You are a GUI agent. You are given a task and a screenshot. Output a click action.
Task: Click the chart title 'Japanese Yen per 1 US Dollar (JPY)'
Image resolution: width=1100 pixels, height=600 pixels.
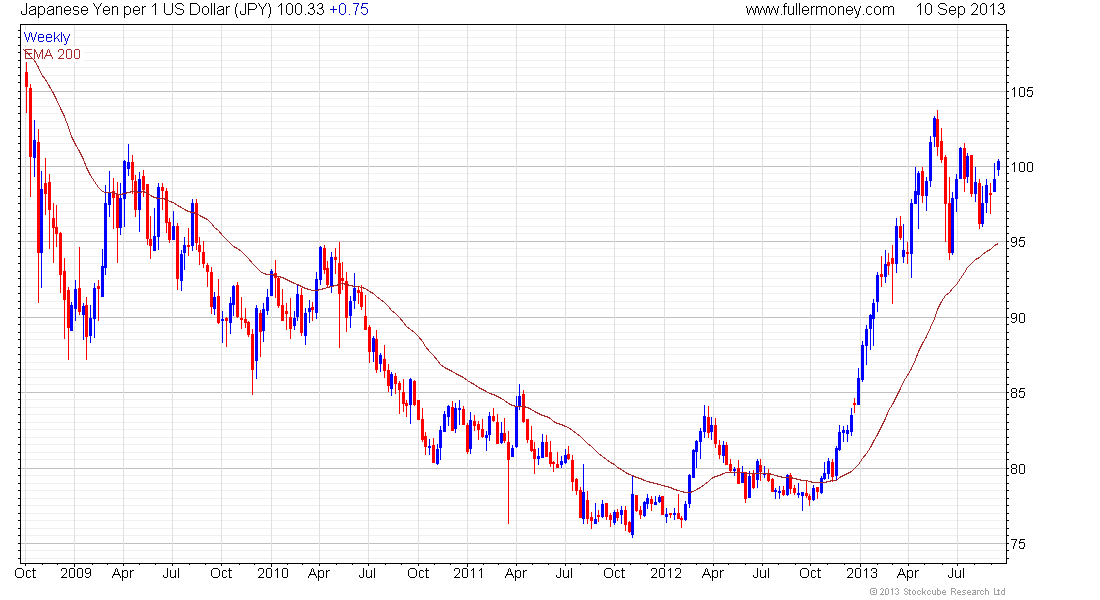pos(146,10)
